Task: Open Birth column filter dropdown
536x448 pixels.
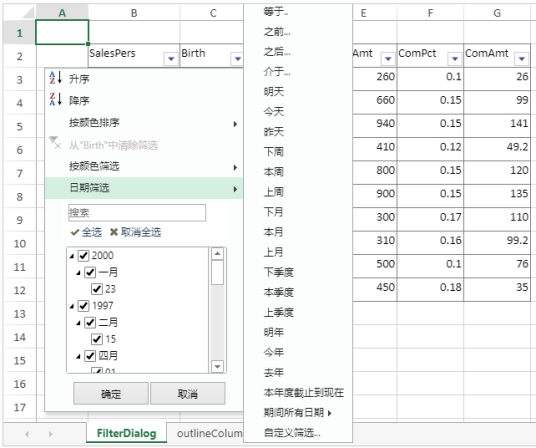Action: click(237, 59)
